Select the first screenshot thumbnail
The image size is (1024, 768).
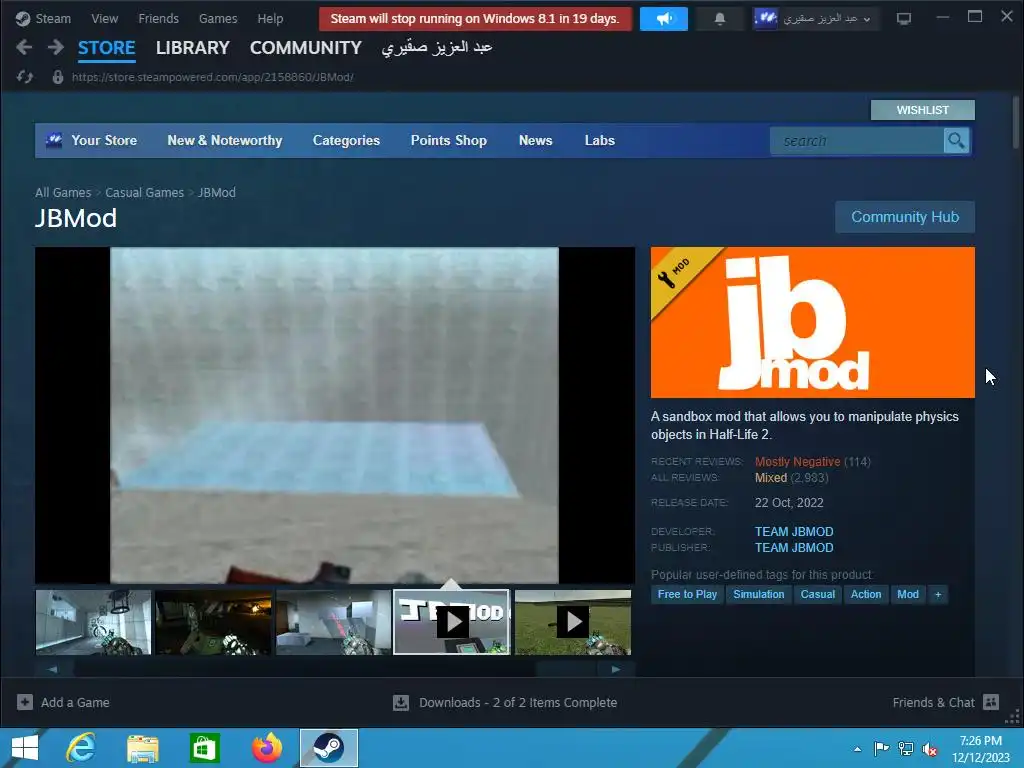[93, 622]
